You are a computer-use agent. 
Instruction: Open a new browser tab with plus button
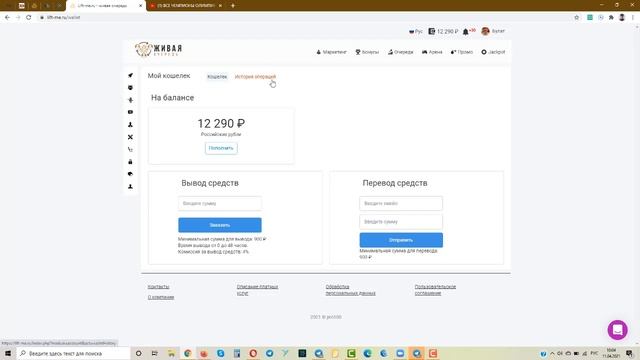pos(233,6)
